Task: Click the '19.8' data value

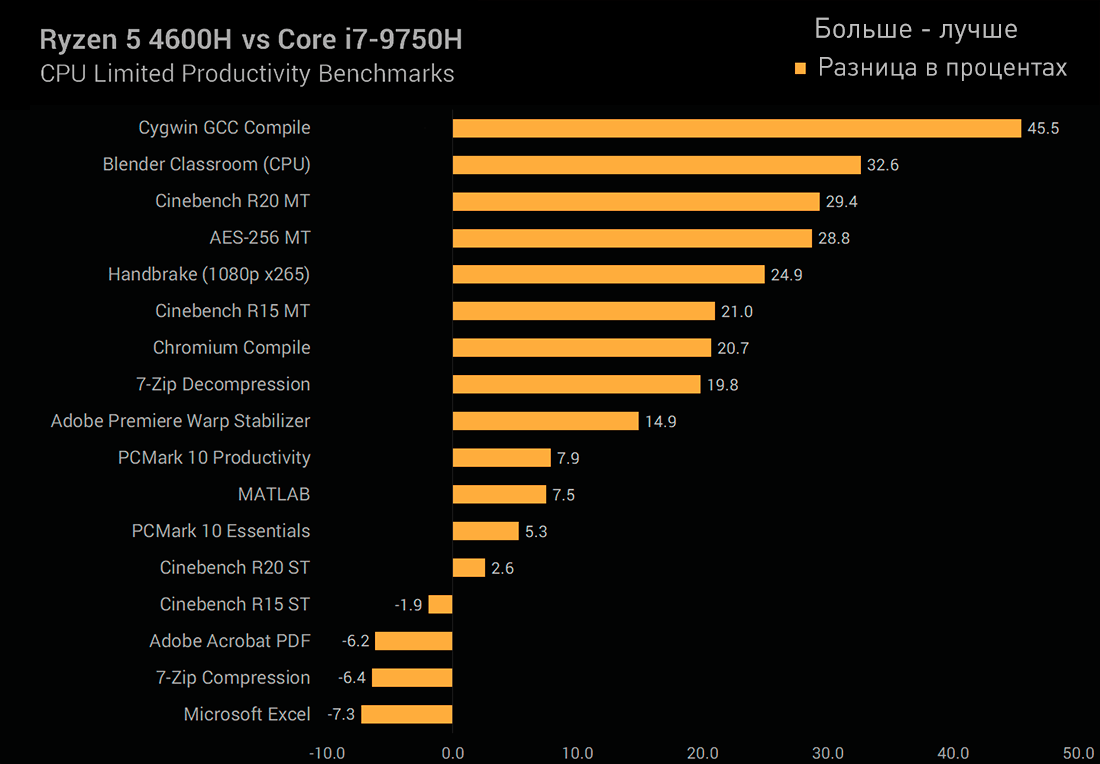Action: pos(723,385)
